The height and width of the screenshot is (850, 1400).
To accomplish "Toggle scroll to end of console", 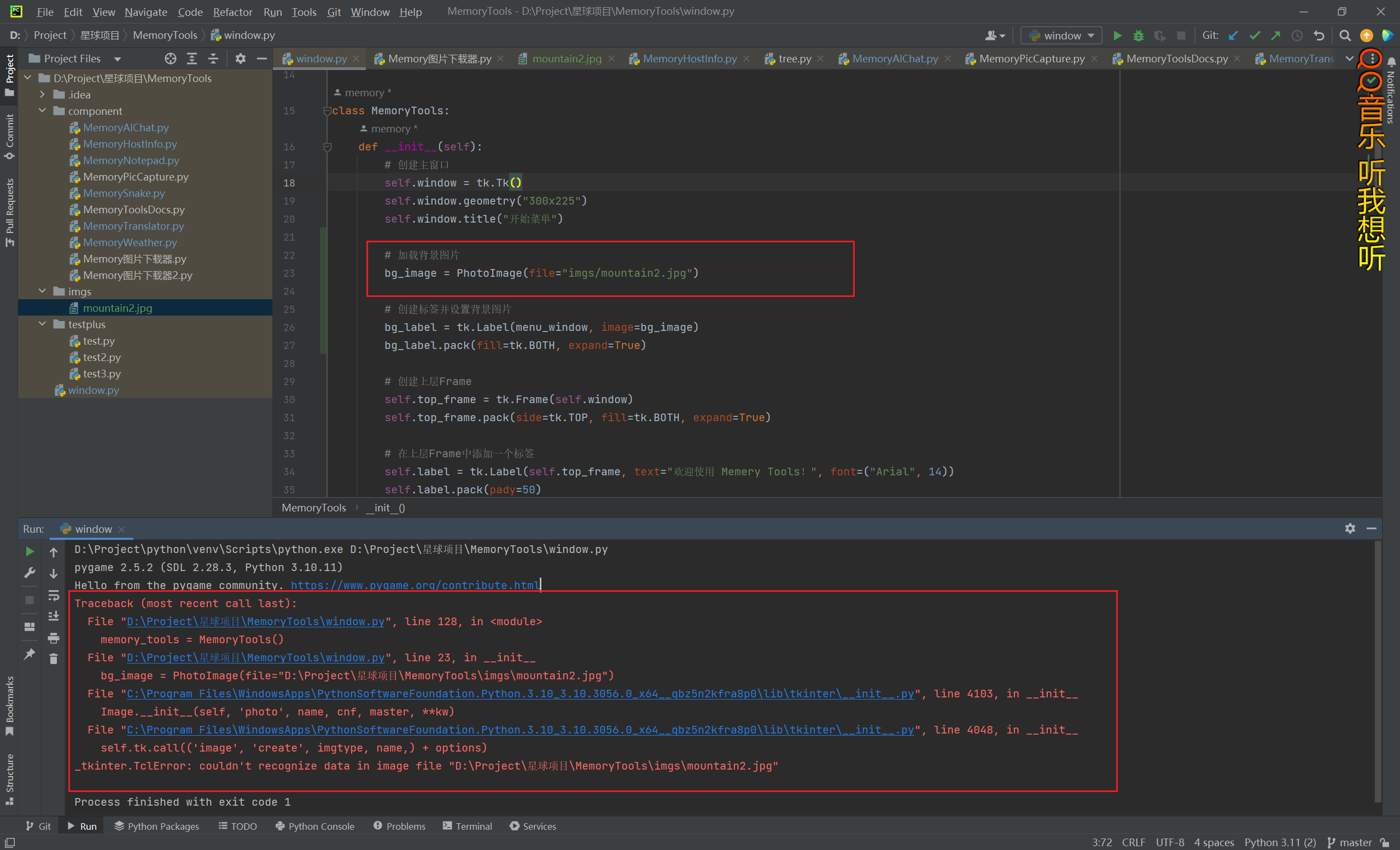I will click(54, 616).
